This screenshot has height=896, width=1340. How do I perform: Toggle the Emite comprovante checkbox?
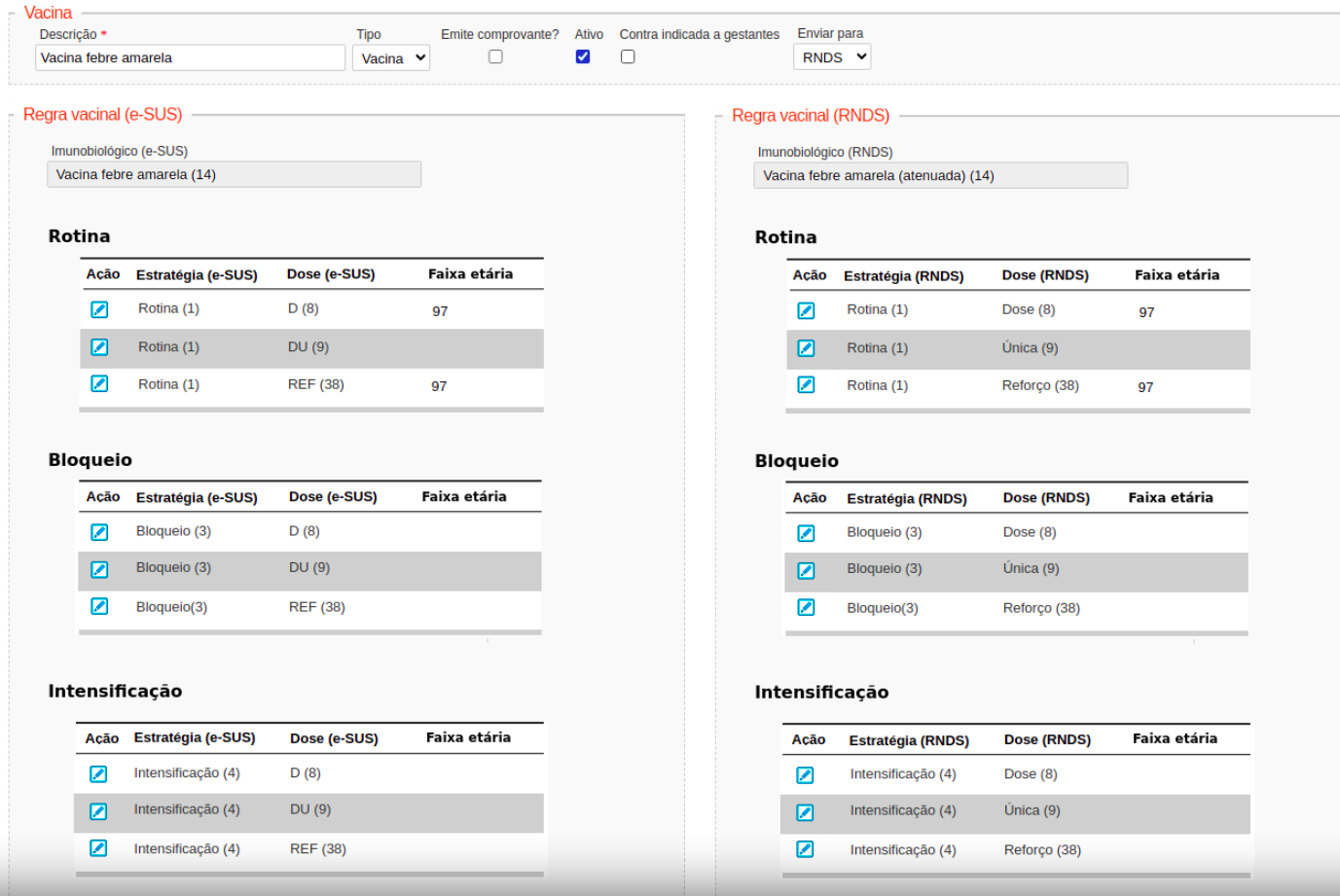pos(495,56)
